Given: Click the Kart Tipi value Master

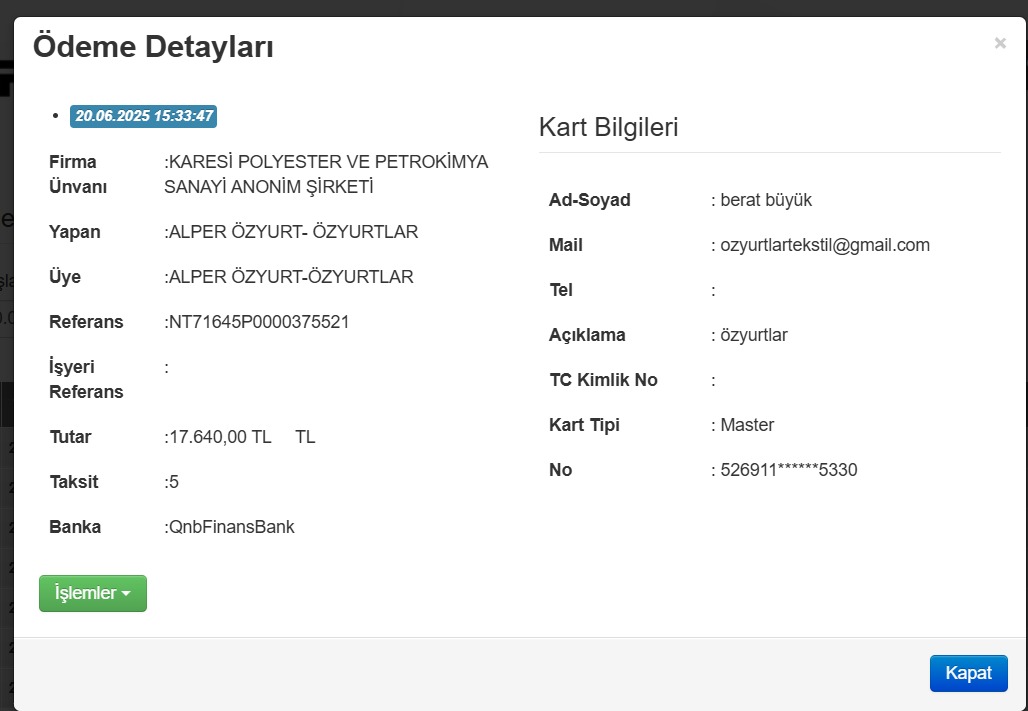Looking at the screenshot, I should click(x=747, y=425).
